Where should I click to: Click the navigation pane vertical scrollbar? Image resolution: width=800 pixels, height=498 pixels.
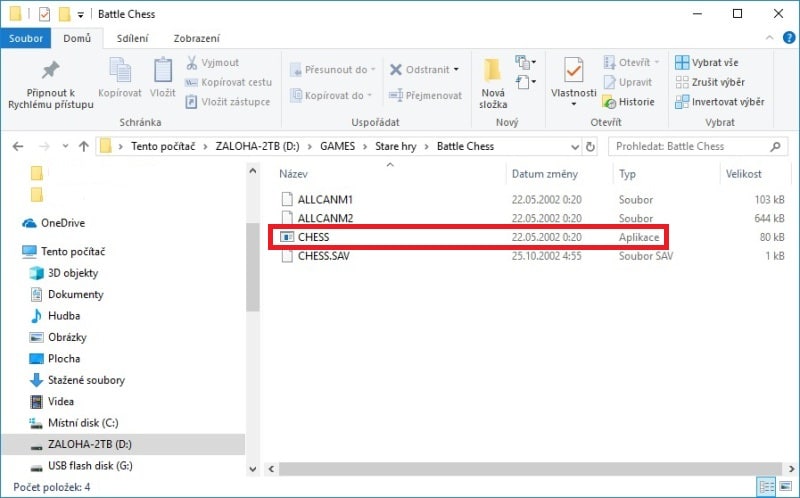(253, 267)
